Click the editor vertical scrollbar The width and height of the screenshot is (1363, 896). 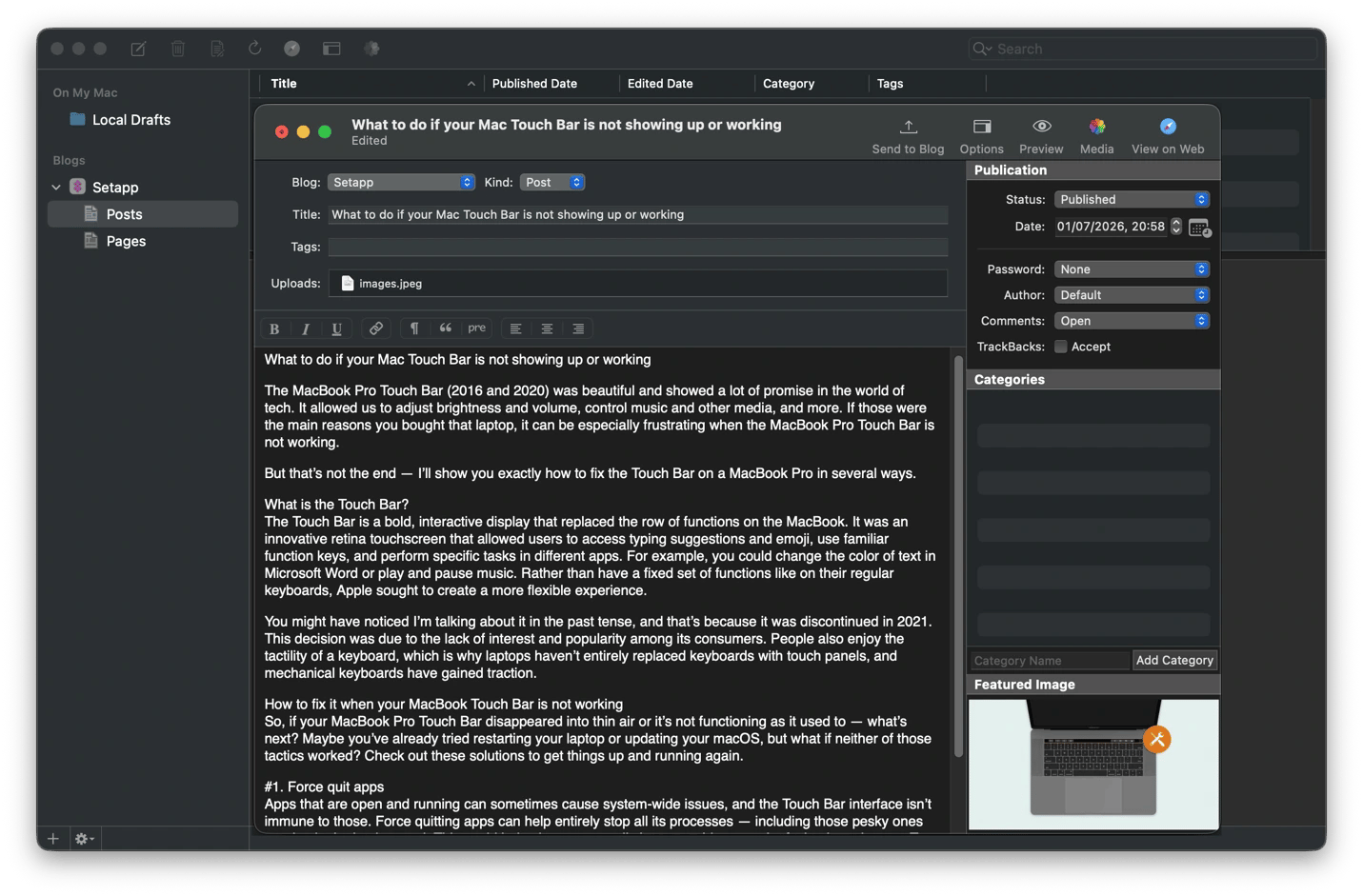[958, 557]
